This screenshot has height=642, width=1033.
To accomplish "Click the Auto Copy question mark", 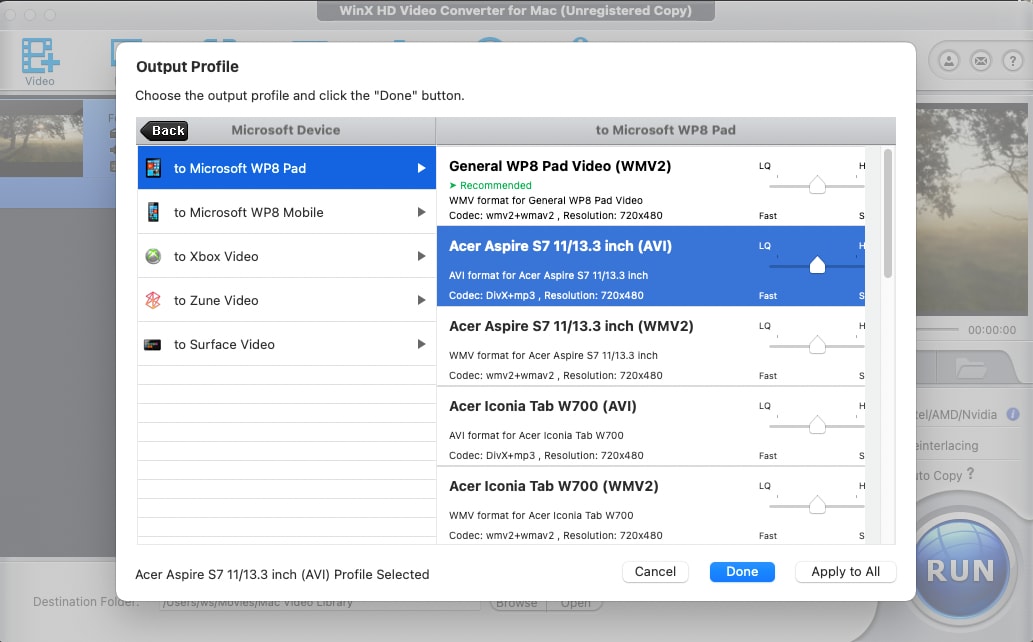I will click(x=970, y=474).
